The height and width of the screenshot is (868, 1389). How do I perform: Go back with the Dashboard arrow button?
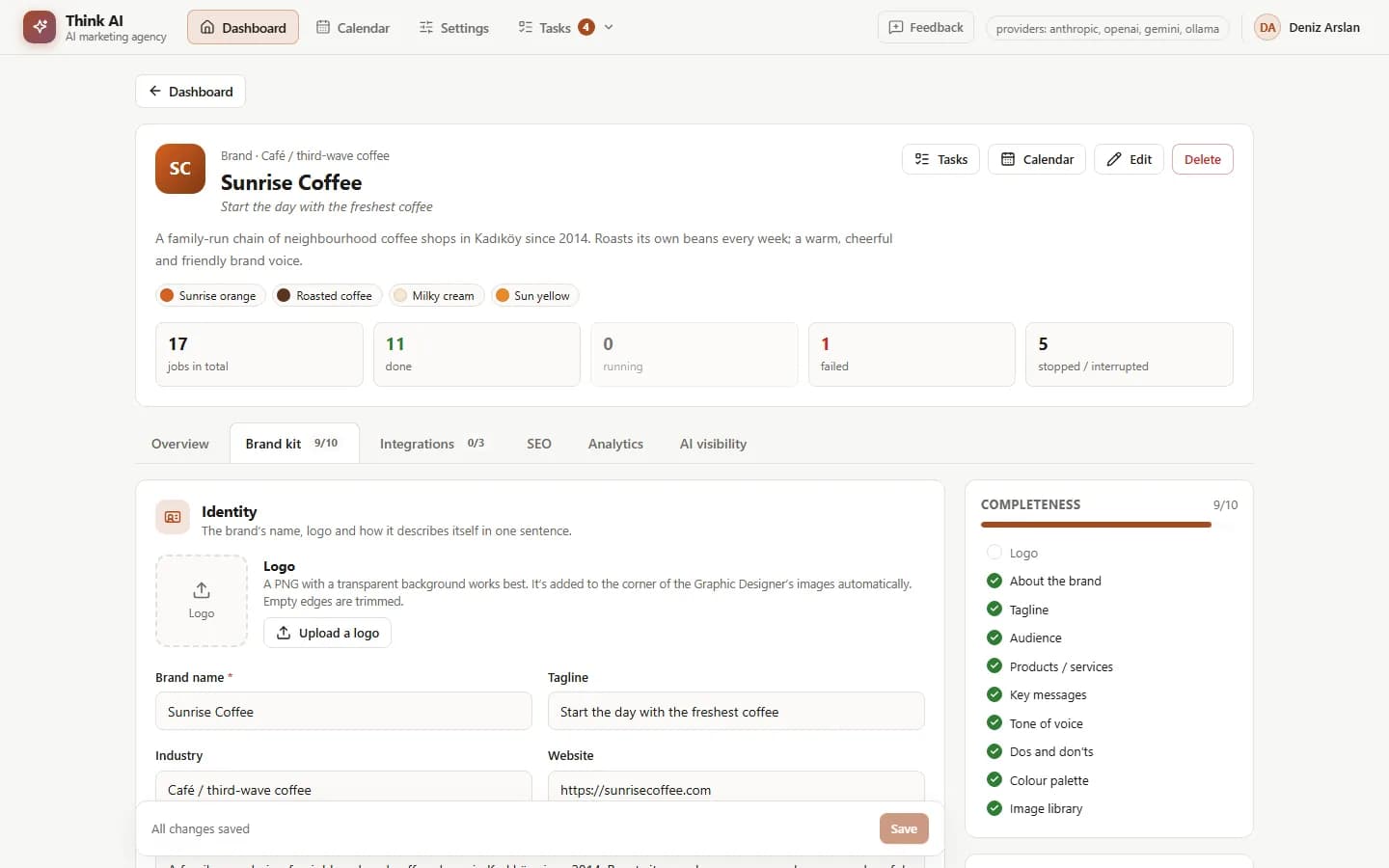[x=191, y=91]
